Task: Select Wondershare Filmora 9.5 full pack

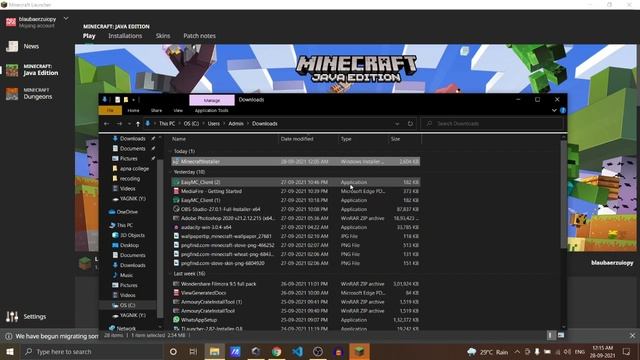Action: (296, 284)
